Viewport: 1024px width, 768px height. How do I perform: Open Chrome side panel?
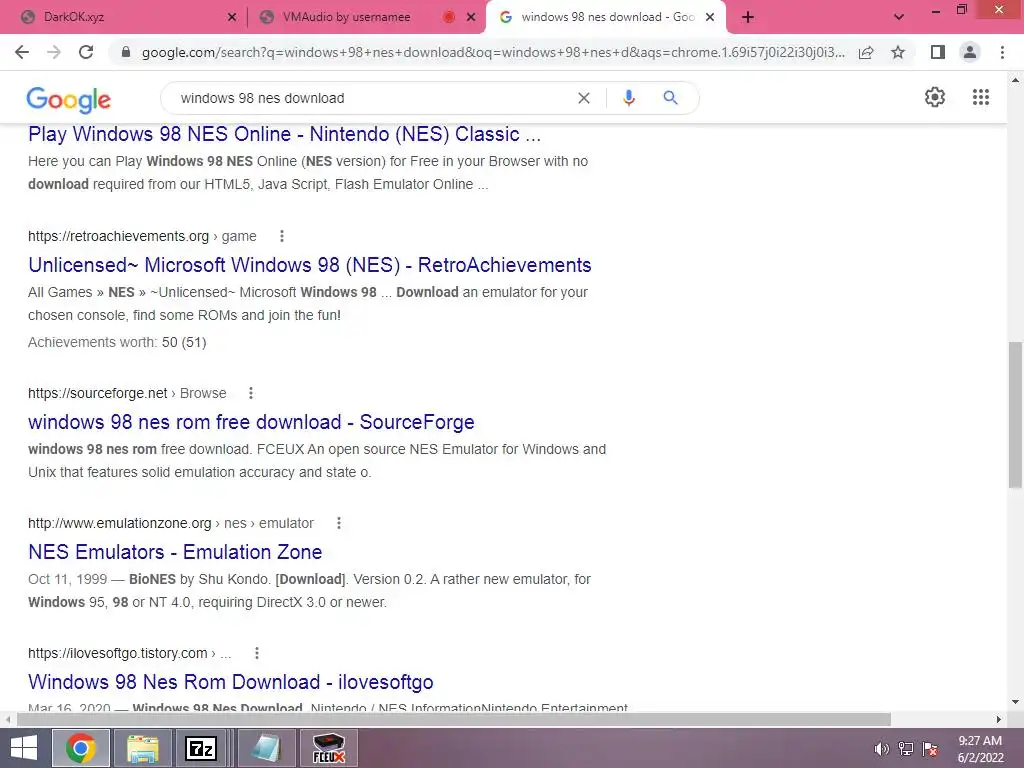938,52
